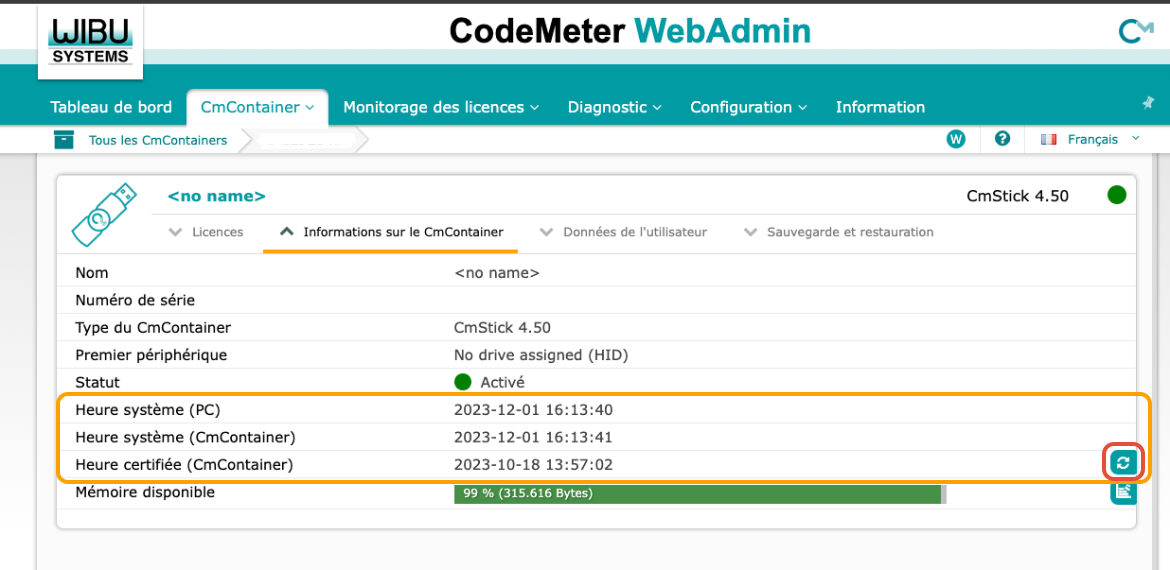Click the Mémoire disponible label
1170x570 pixels.
(x=145, y=492)
